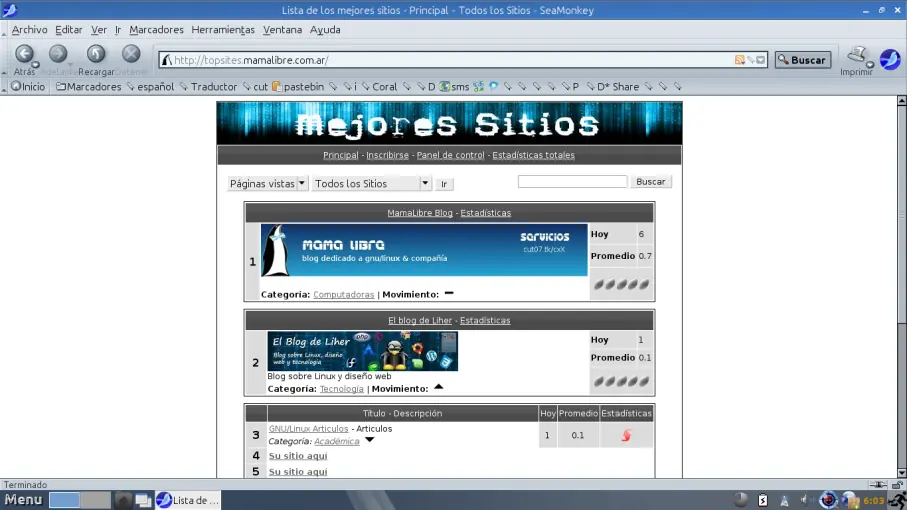Open the Académica category link
The width and height of the screenshot is (907, 510).
pos(337,441)
